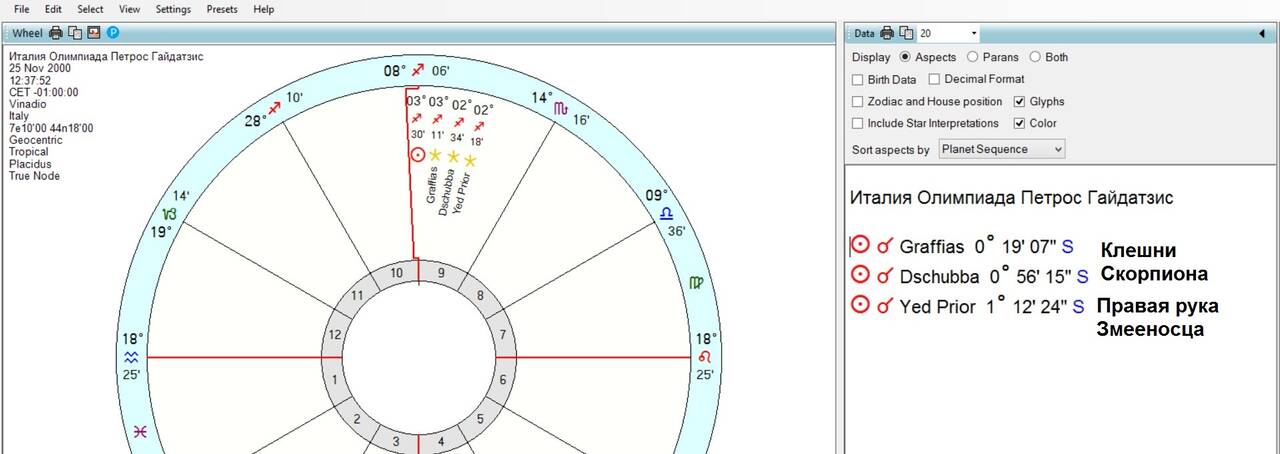Print the Wheel chart
1280x454 pixels.
(56, 33)
